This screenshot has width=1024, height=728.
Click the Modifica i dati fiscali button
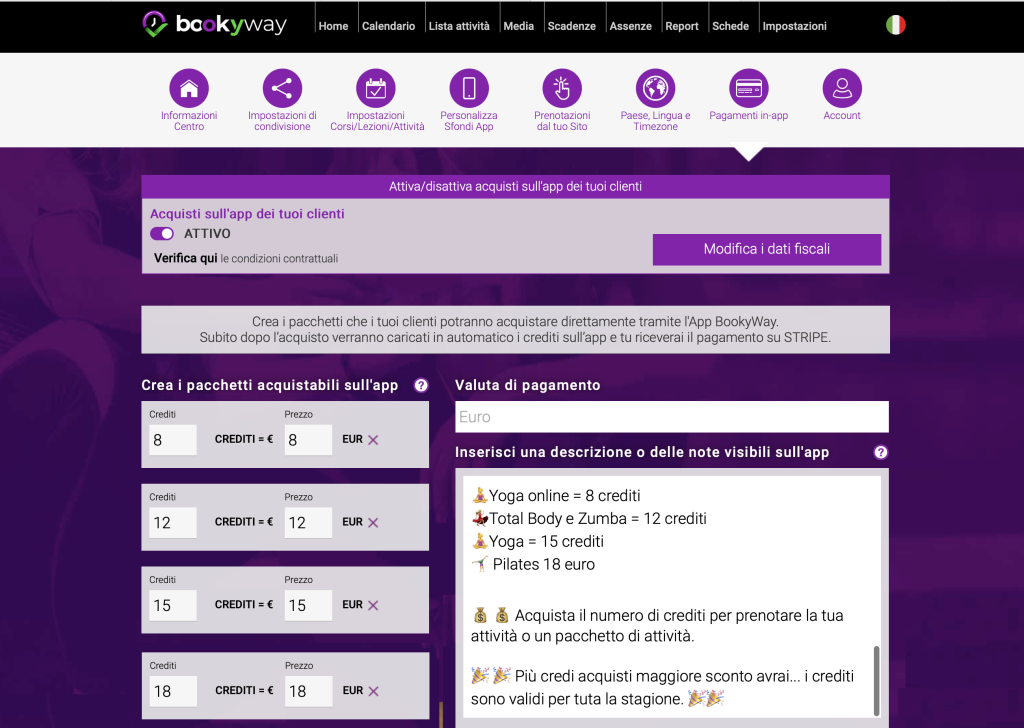[767, 249]
